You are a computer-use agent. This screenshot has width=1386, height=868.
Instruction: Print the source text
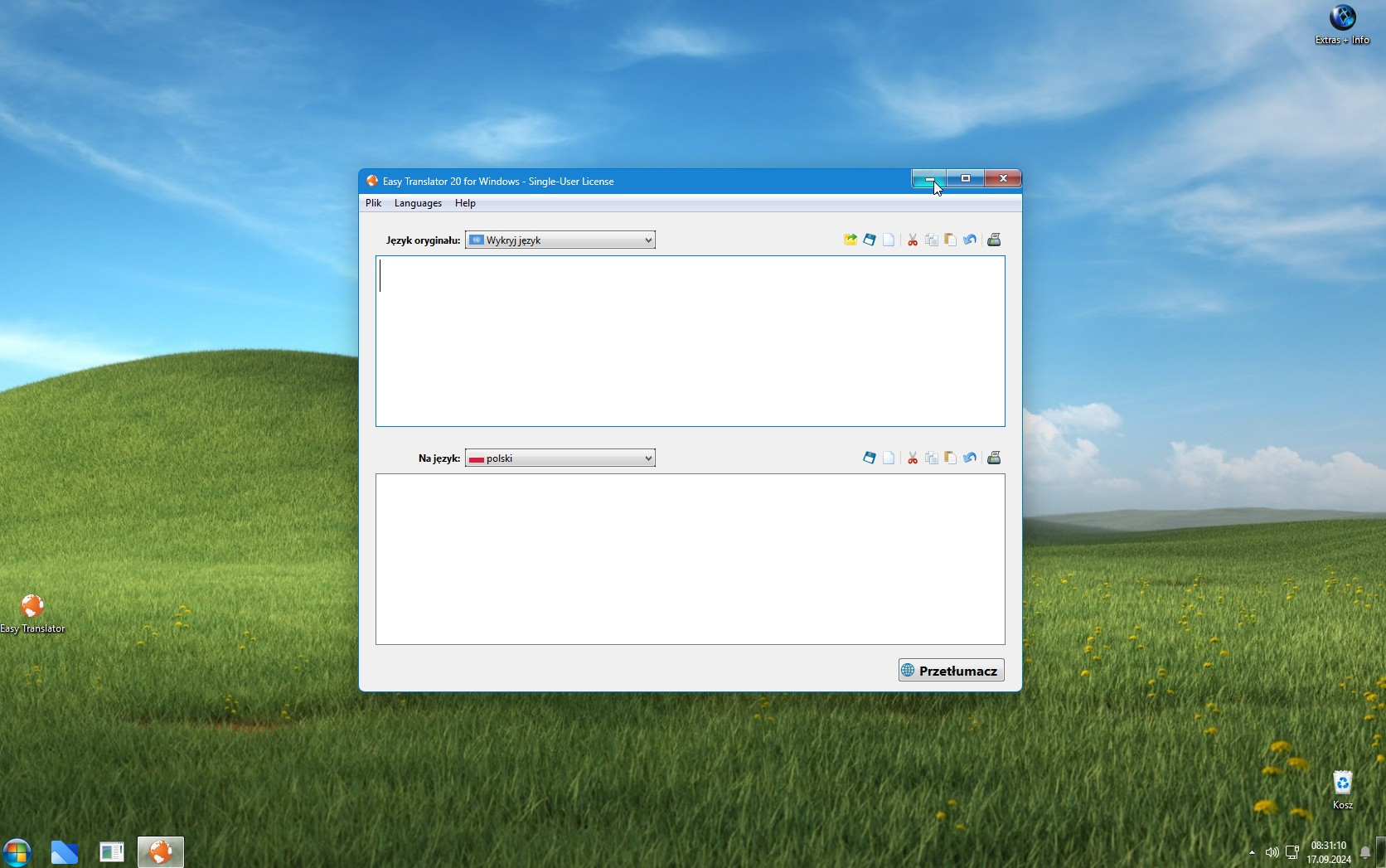click(x=994, y=240)
